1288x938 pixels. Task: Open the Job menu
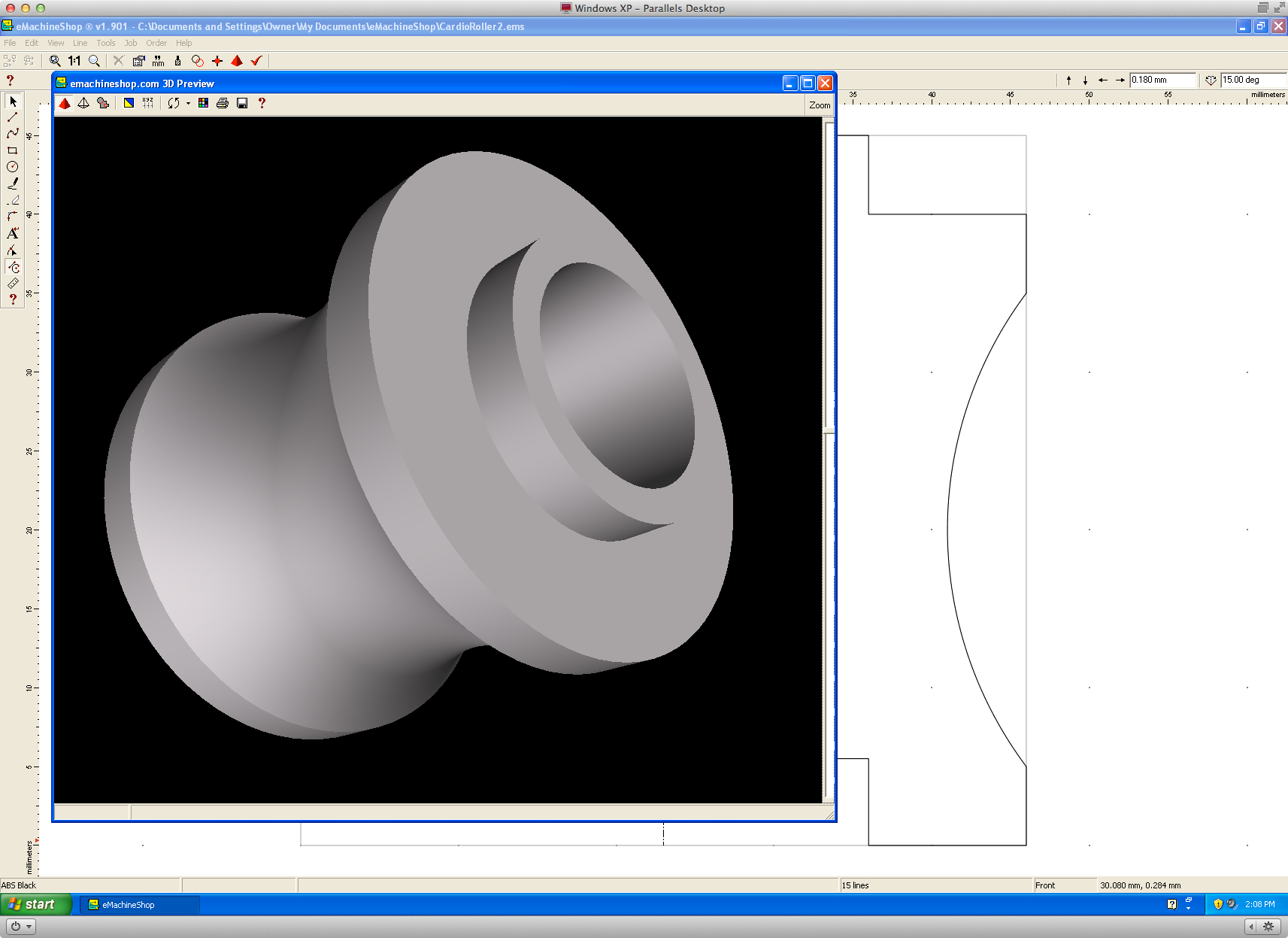coord(131,43)
